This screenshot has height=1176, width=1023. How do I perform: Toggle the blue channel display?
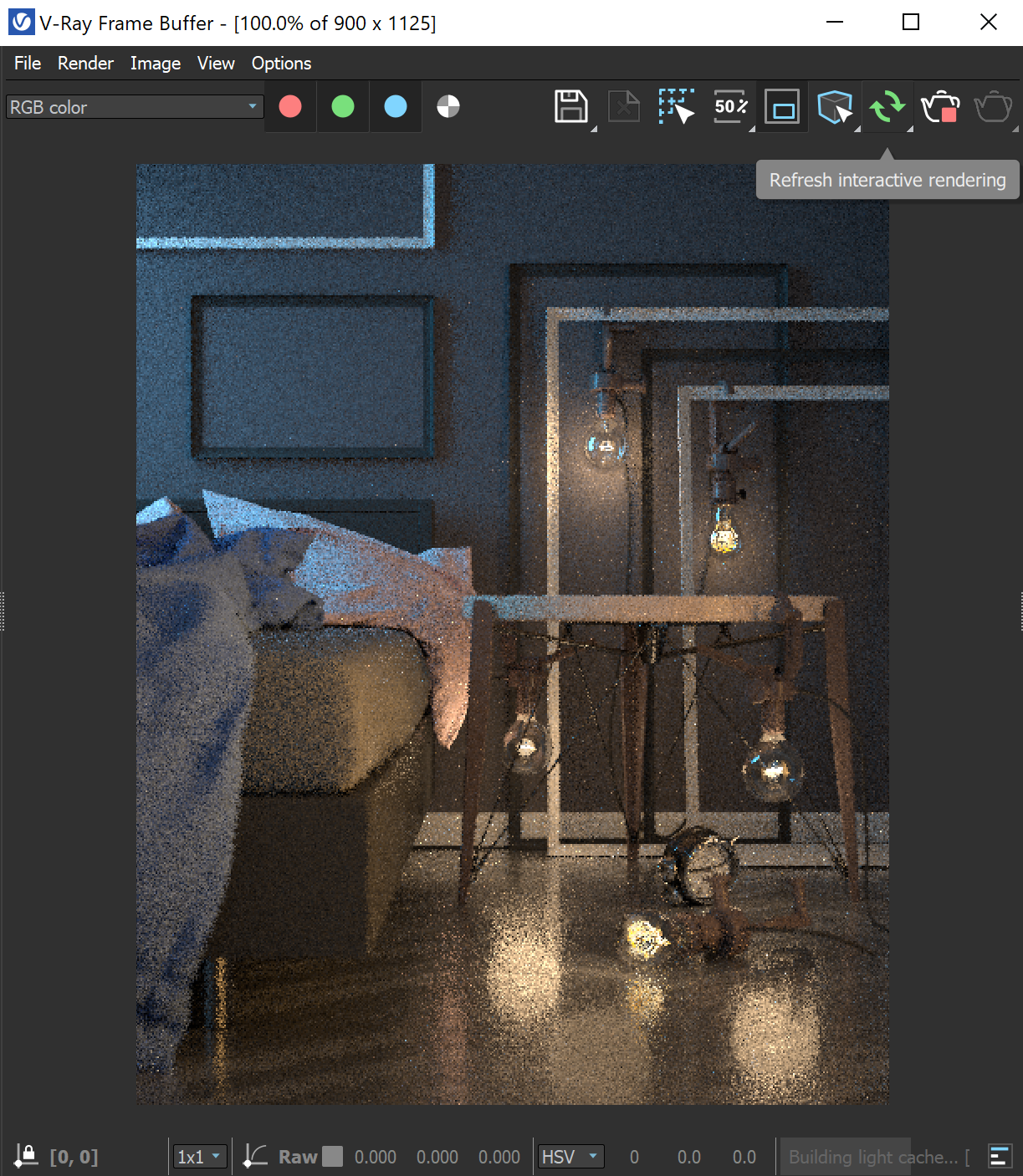point(395,106)
